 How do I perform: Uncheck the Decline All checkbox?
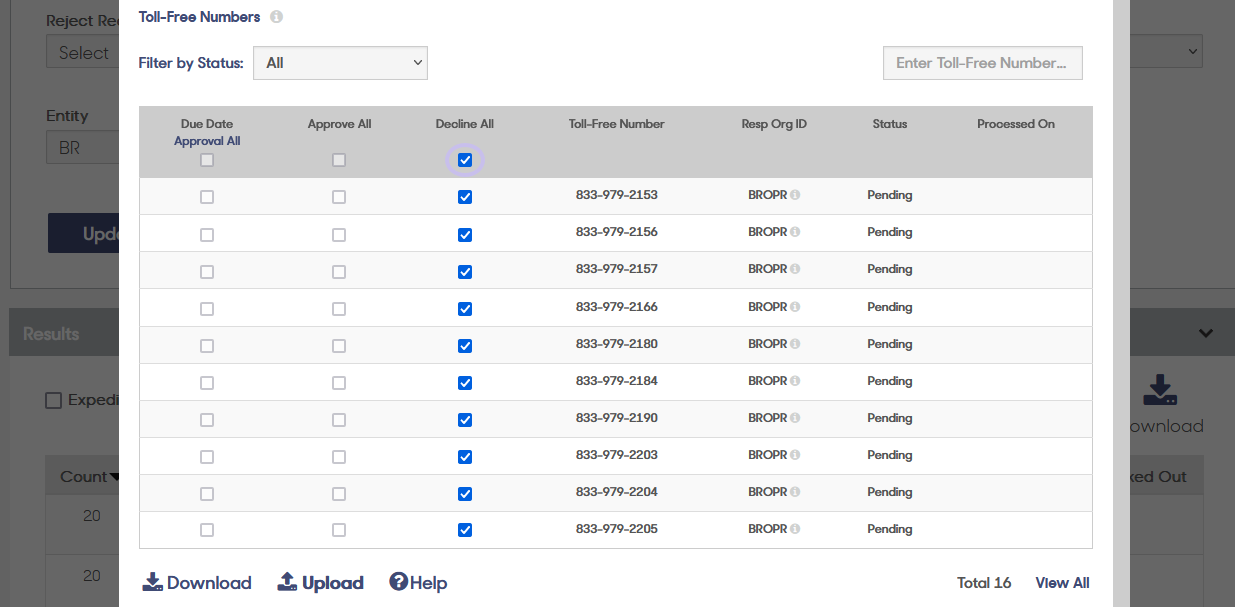[464, 159]
